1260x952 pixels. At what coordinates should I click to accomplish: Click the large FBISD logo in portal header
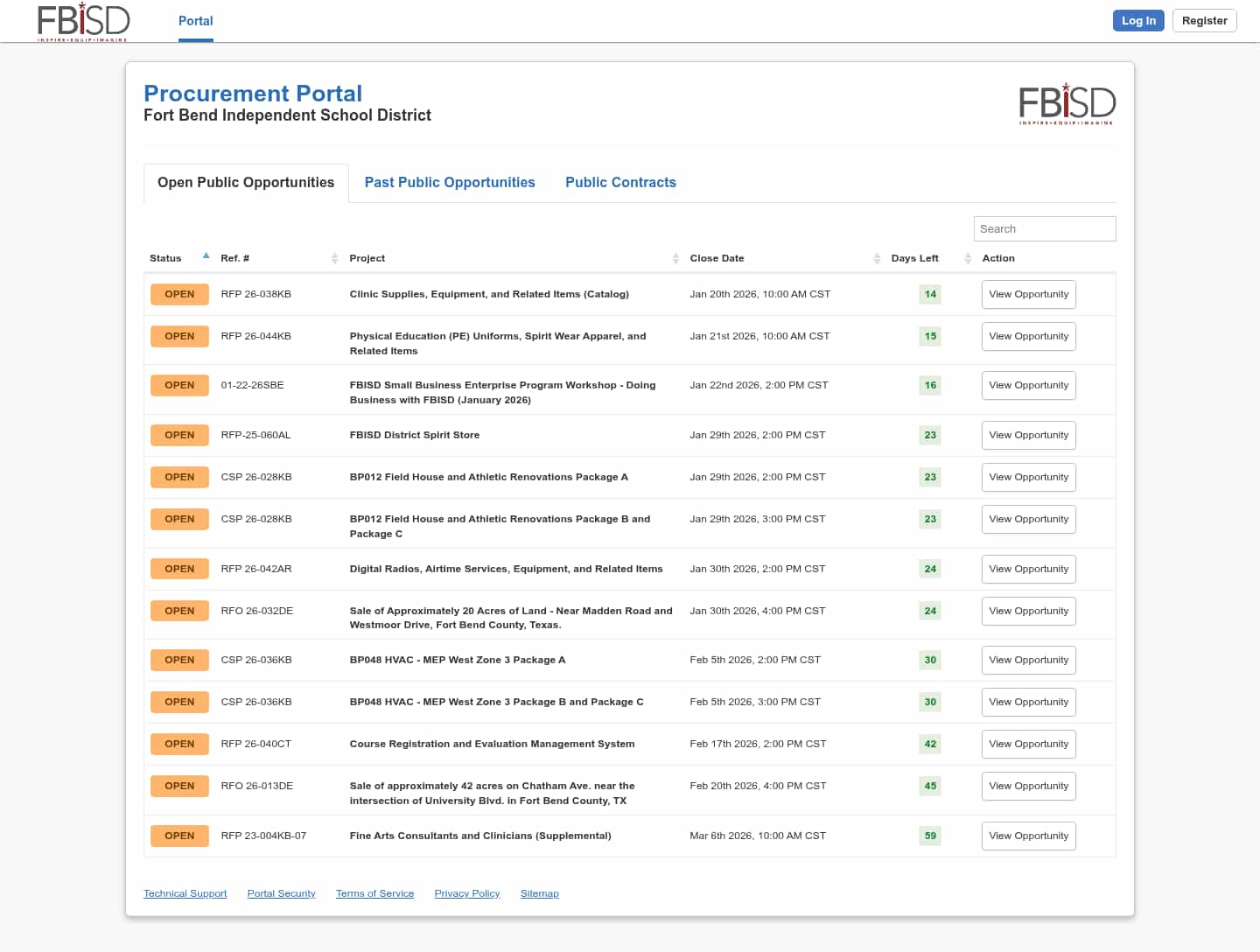(x=1067, y=103)
